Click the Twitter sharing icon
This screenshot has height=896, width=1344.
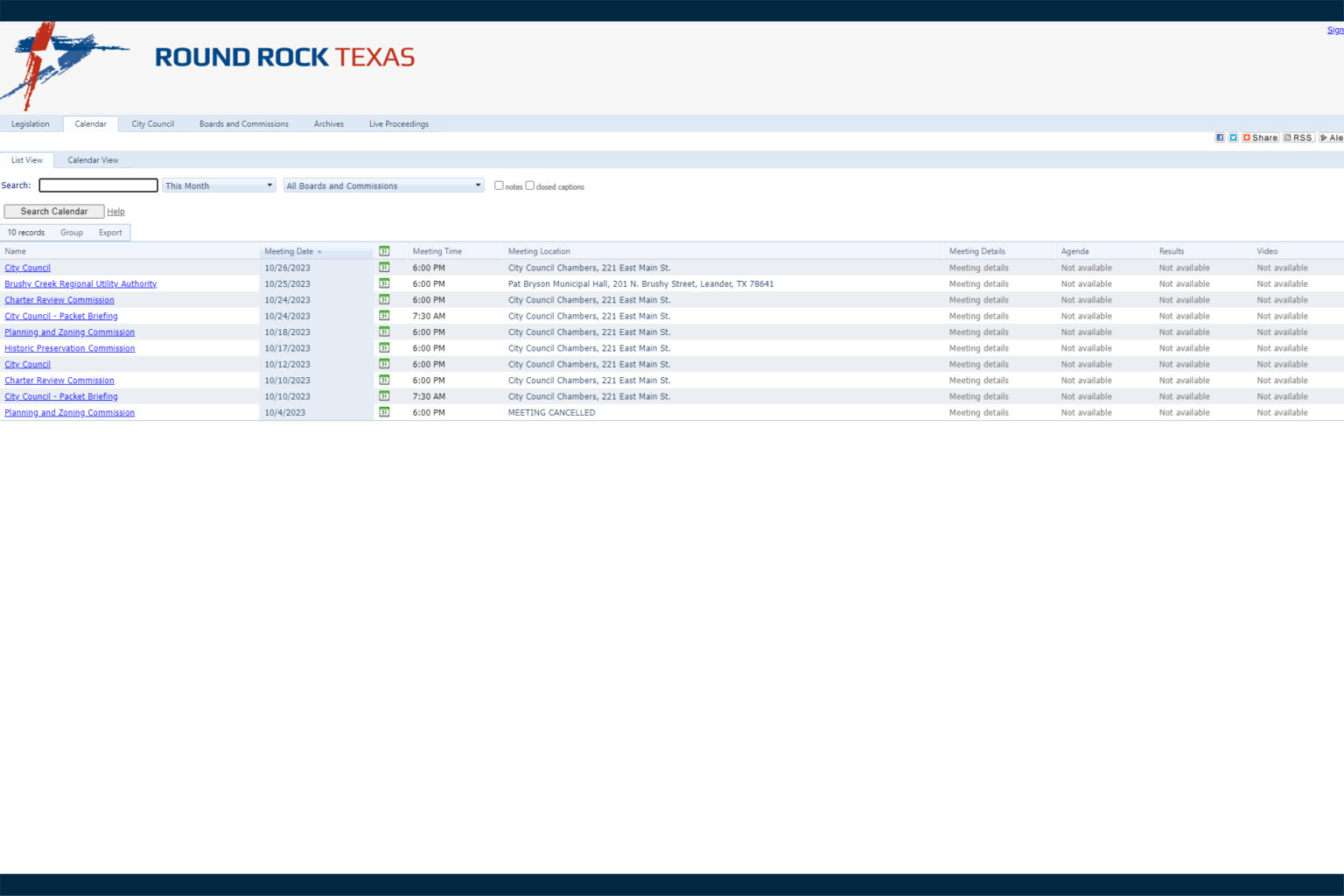[x=1234, y=137]
